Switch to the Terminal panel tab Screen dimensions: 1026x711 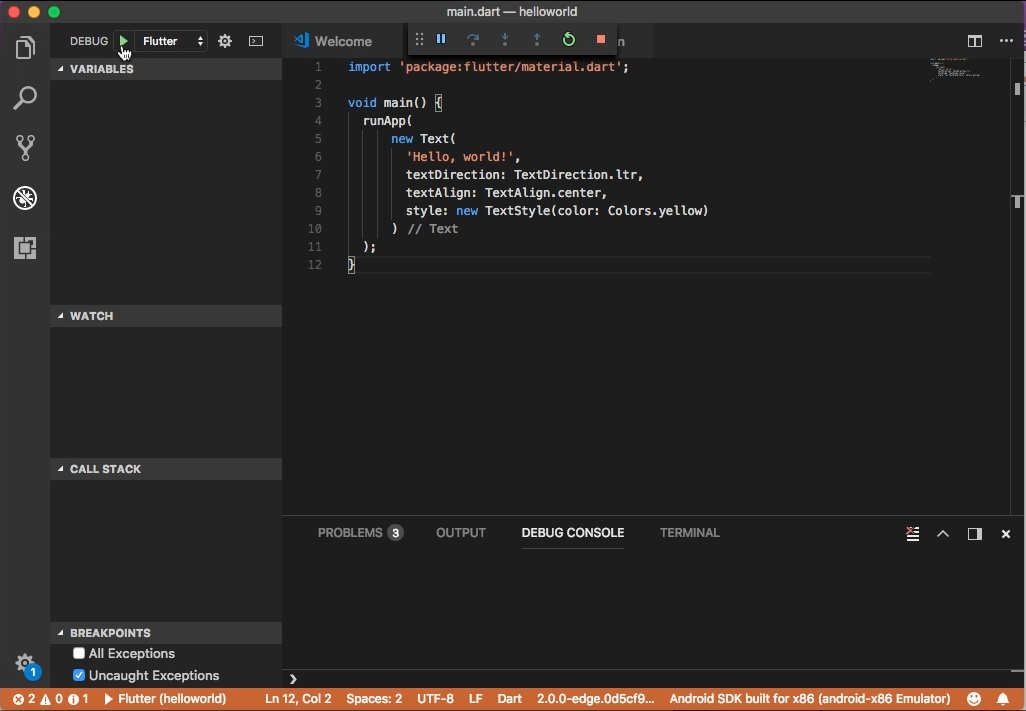[x=690, y=532]
